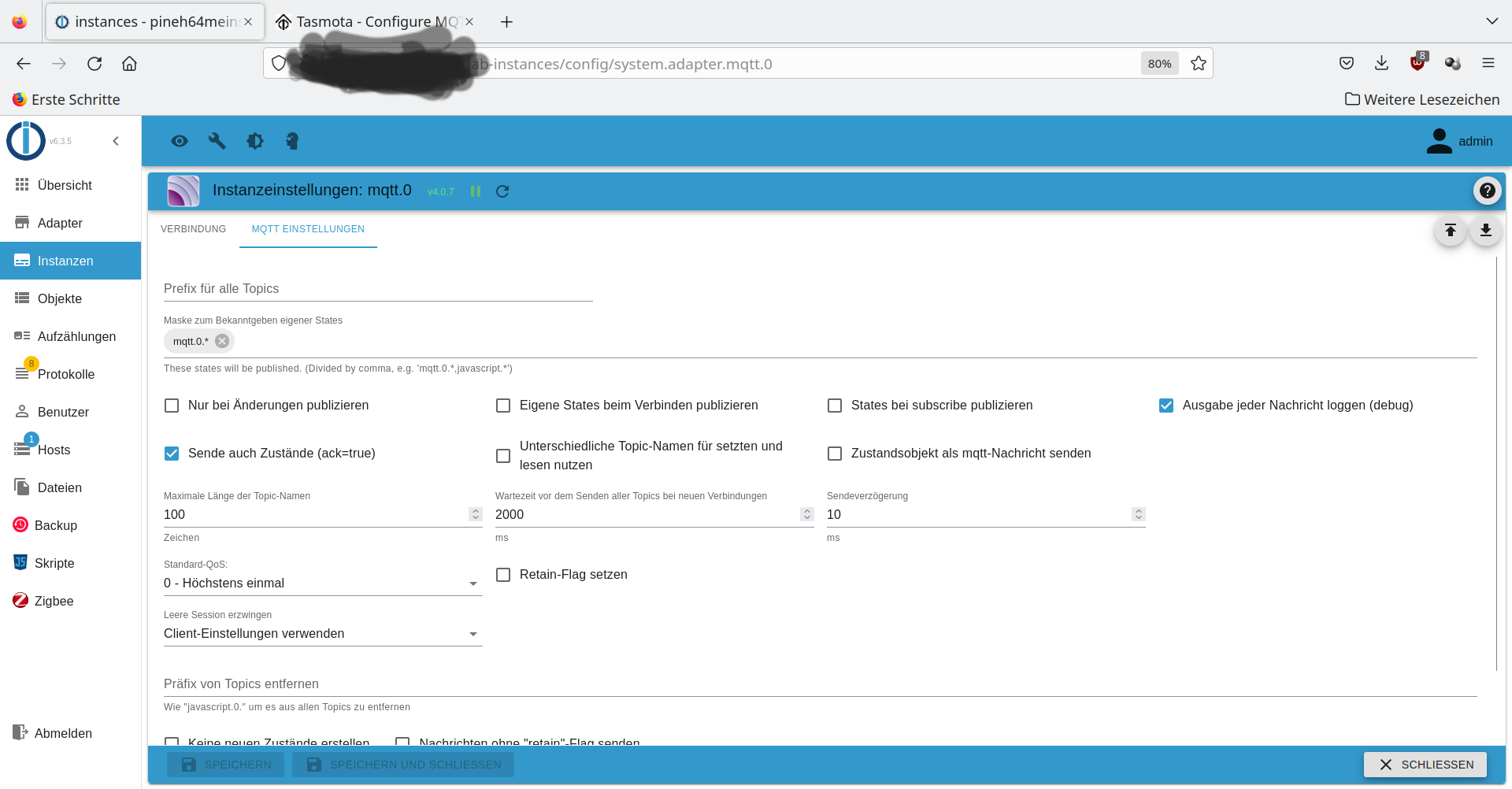Open Backup in the sidebar
Screen dimensions: 1512x789
70,525
